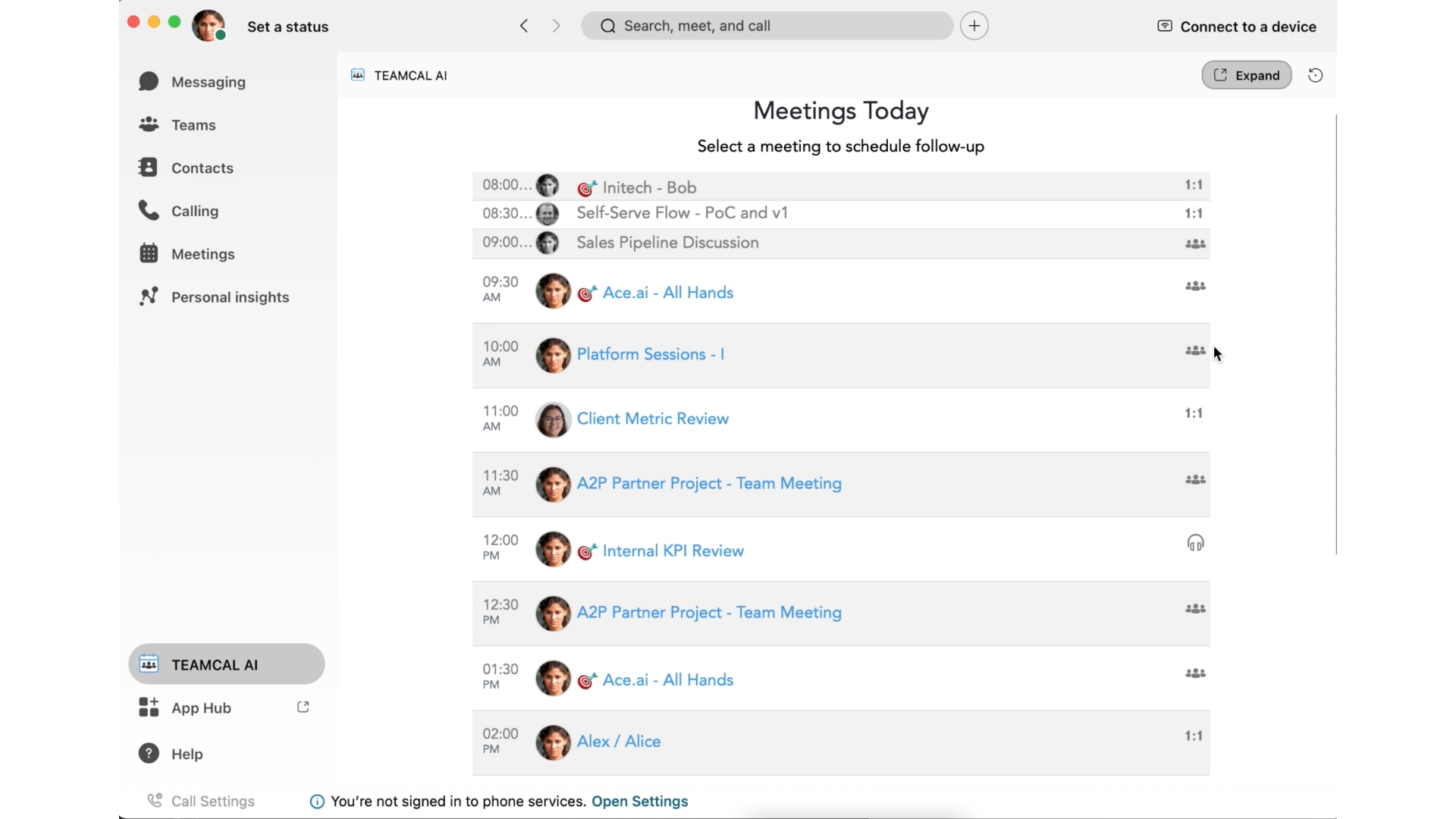Viewport: 1456px width, 819px height.
Task: Click the TEAMCAL AI header calendar icon
Action: click(x=358, y=74)
